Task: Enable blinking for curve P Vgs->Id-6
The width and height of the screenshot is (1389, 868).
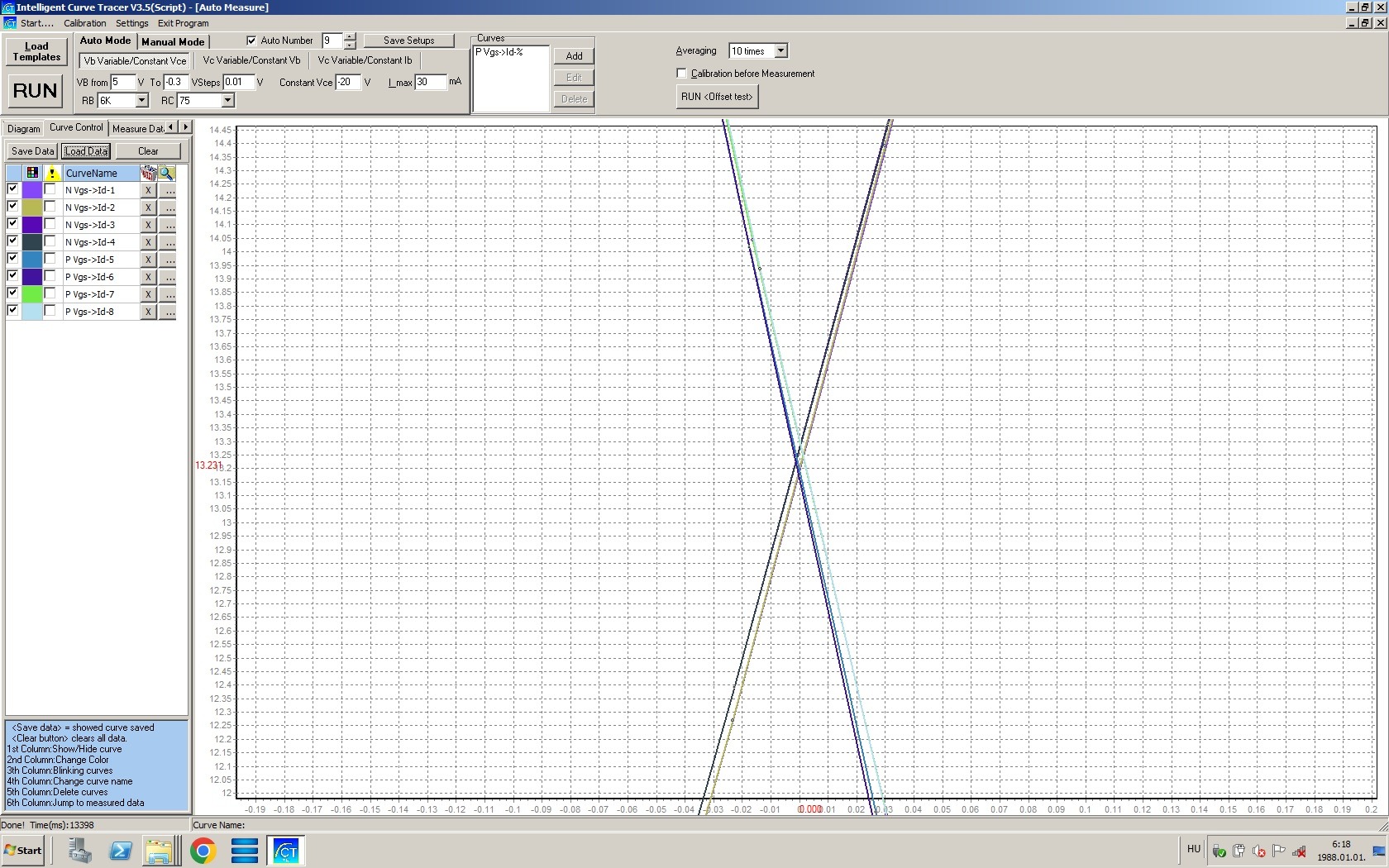Action: [50, 276]
